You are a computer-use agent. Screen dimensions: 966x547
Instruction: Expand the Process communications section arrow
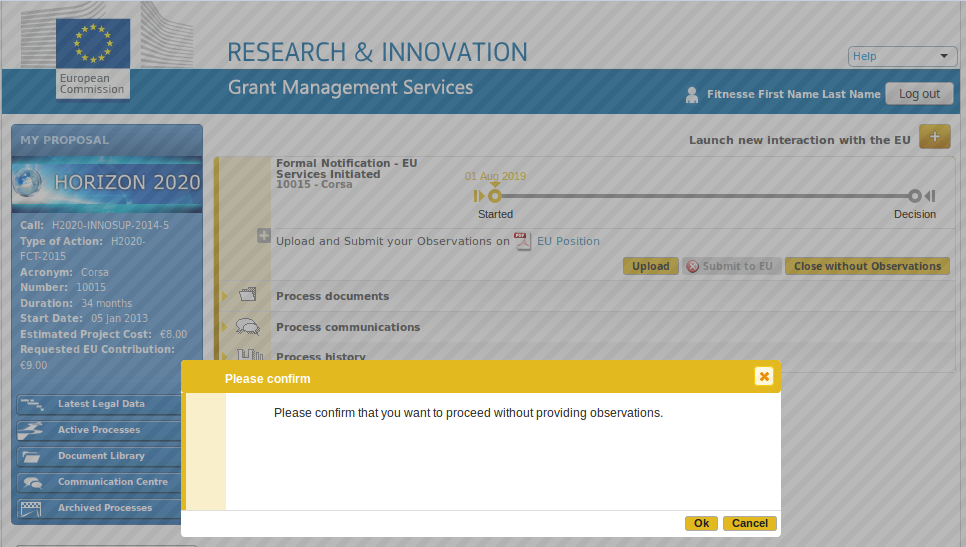(225, 327)
